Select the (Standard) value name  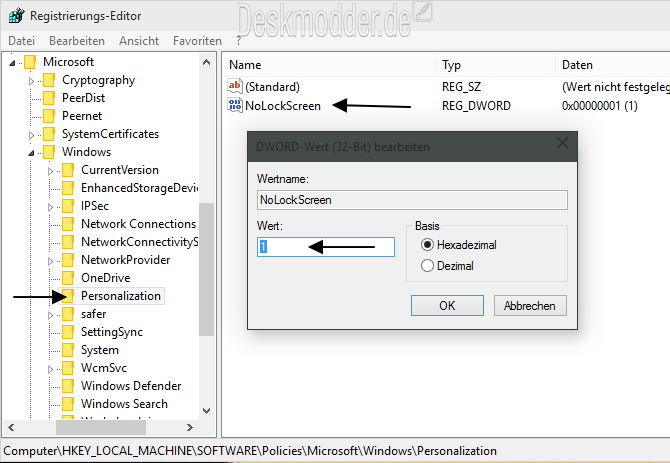tap(273, 87)
